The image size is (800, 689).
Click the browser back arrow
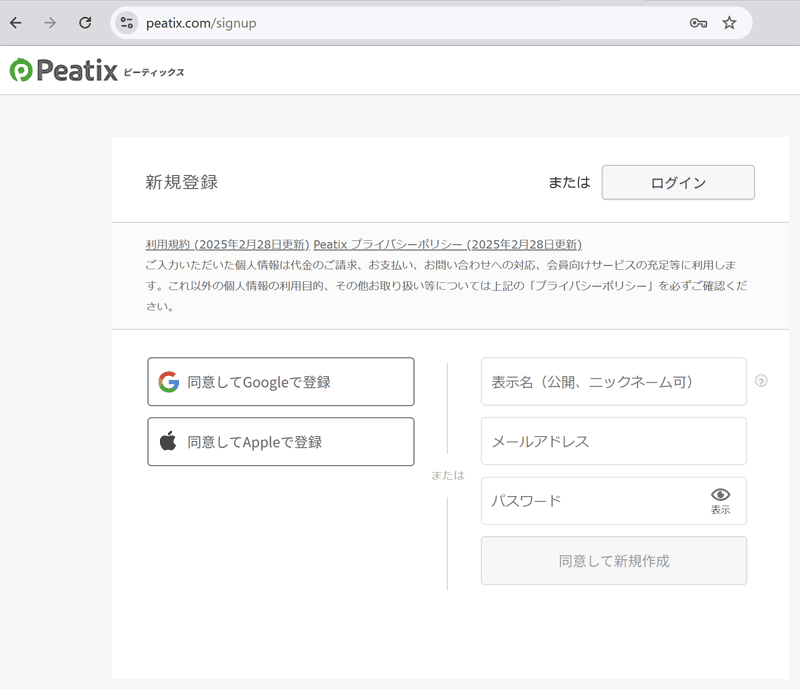pyautogui.click(x=16, y=23)
